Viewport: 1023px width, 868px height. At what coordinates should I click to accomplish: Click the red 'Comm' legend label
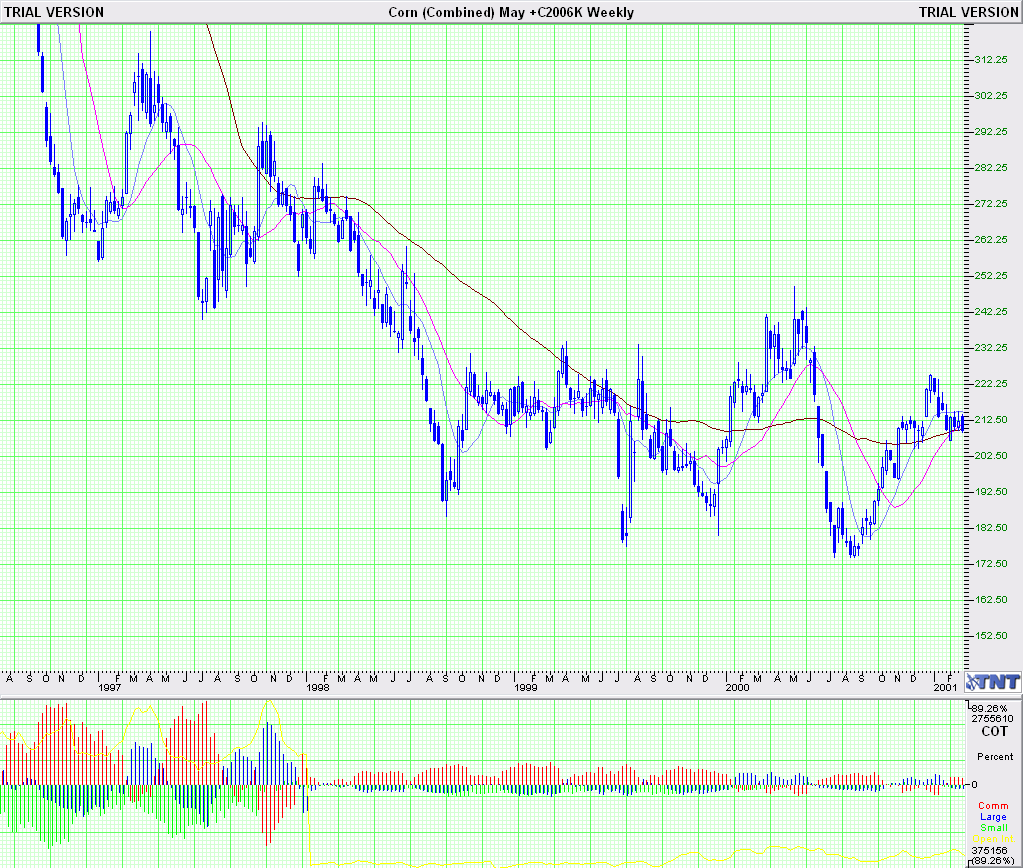[x=993, y=805]
